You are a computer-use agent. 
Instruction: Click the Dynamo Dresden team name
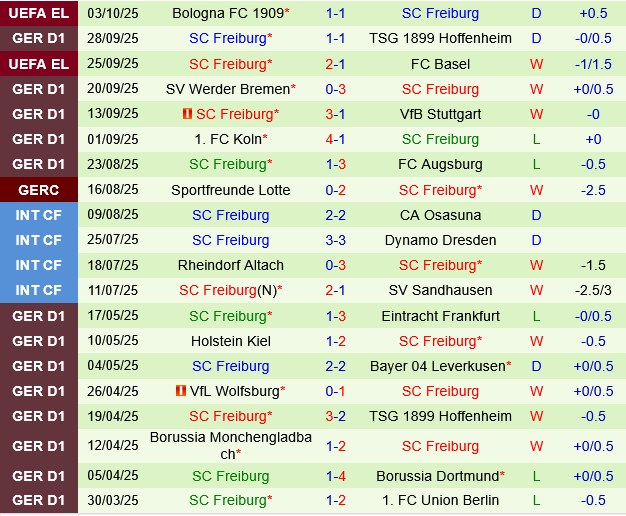coord(440,240)
